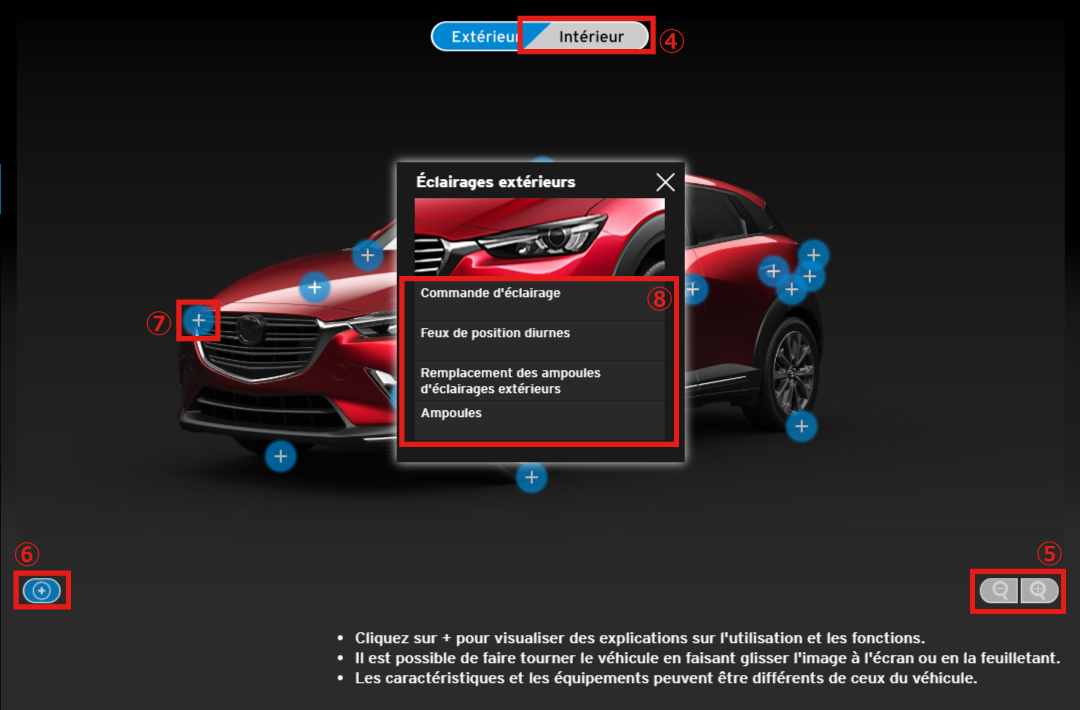This screenshot has width=1080, height=710.
Task: Close the Éclairages extérieurs popup
Action: click(665, 182)
